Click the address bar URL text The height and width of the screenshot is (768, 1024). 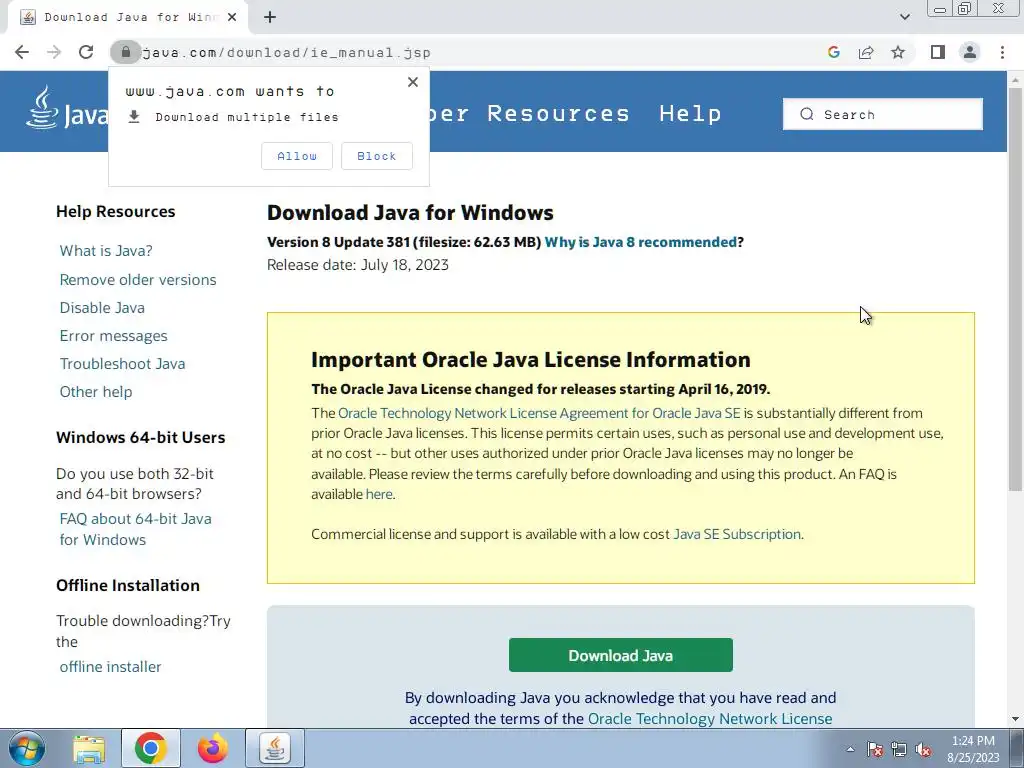pos(287,53)
